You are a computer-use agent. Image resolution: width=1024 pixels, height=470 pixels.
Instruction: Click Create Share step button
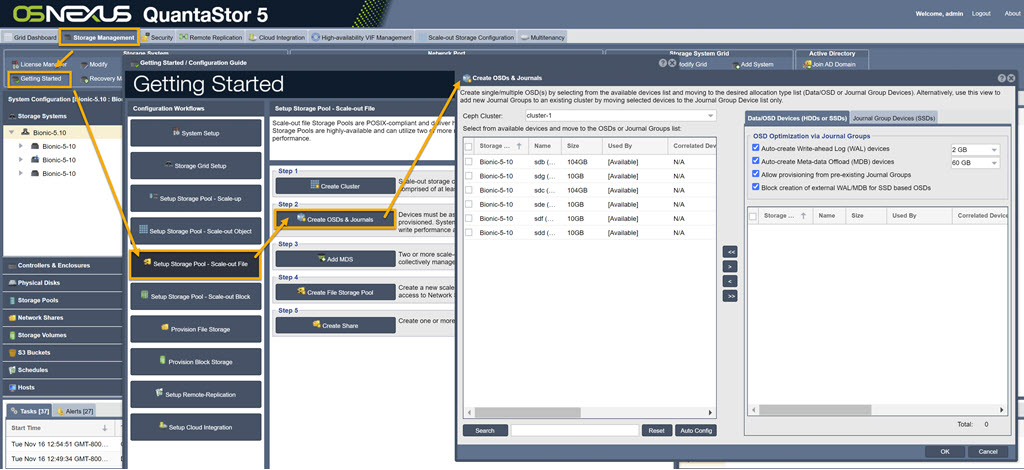[336, 325]
